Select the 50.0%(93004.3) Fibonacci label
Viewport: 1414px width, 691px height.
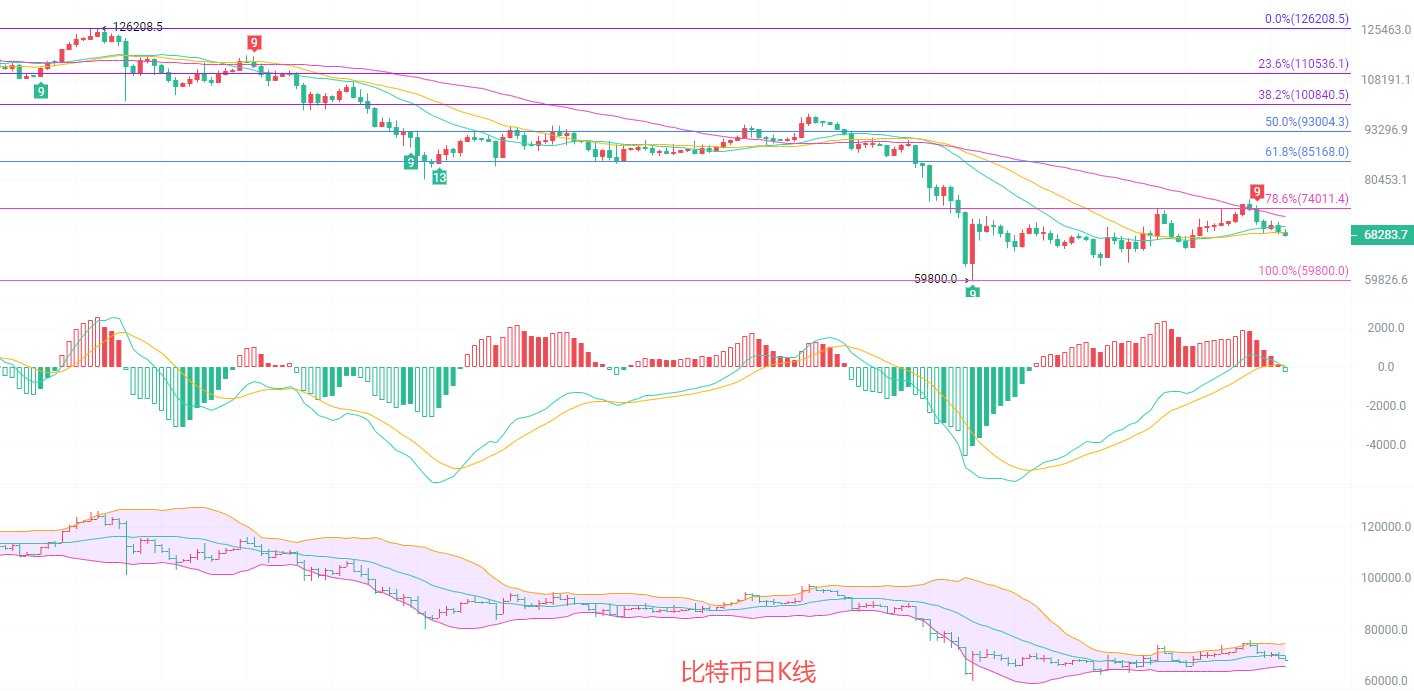tap(1306, 122)
